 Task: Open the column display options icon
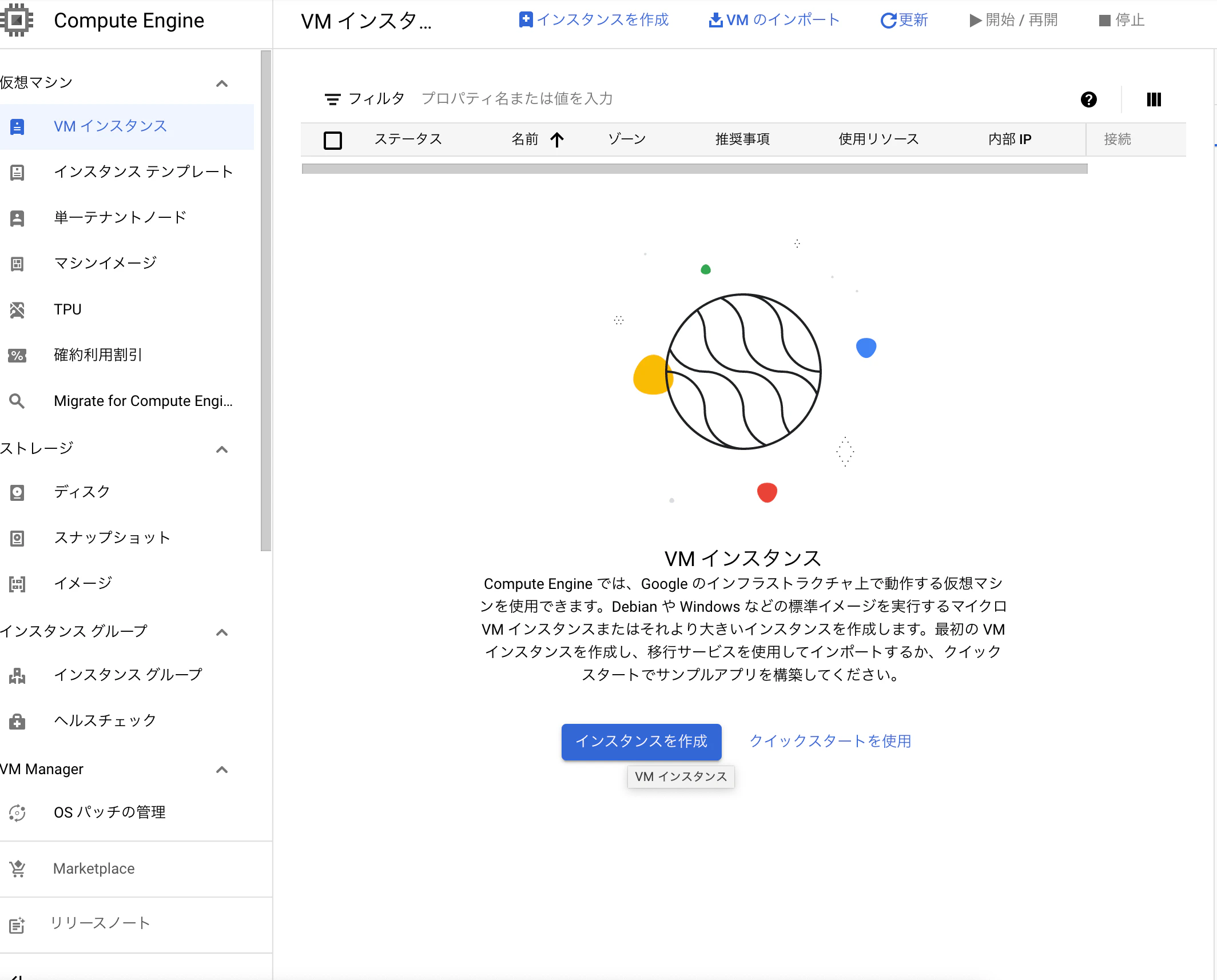(x=1154, y=99)
